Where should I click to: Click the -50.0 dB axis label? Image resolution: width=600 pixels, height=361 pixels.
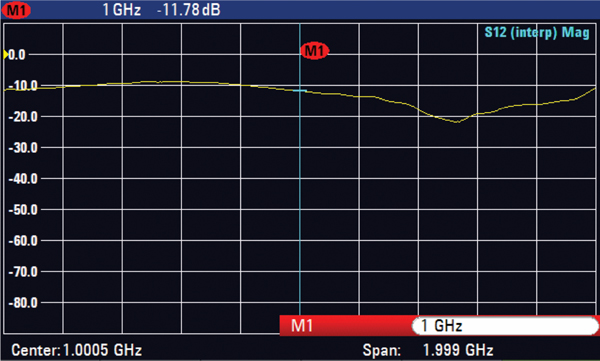23,210
